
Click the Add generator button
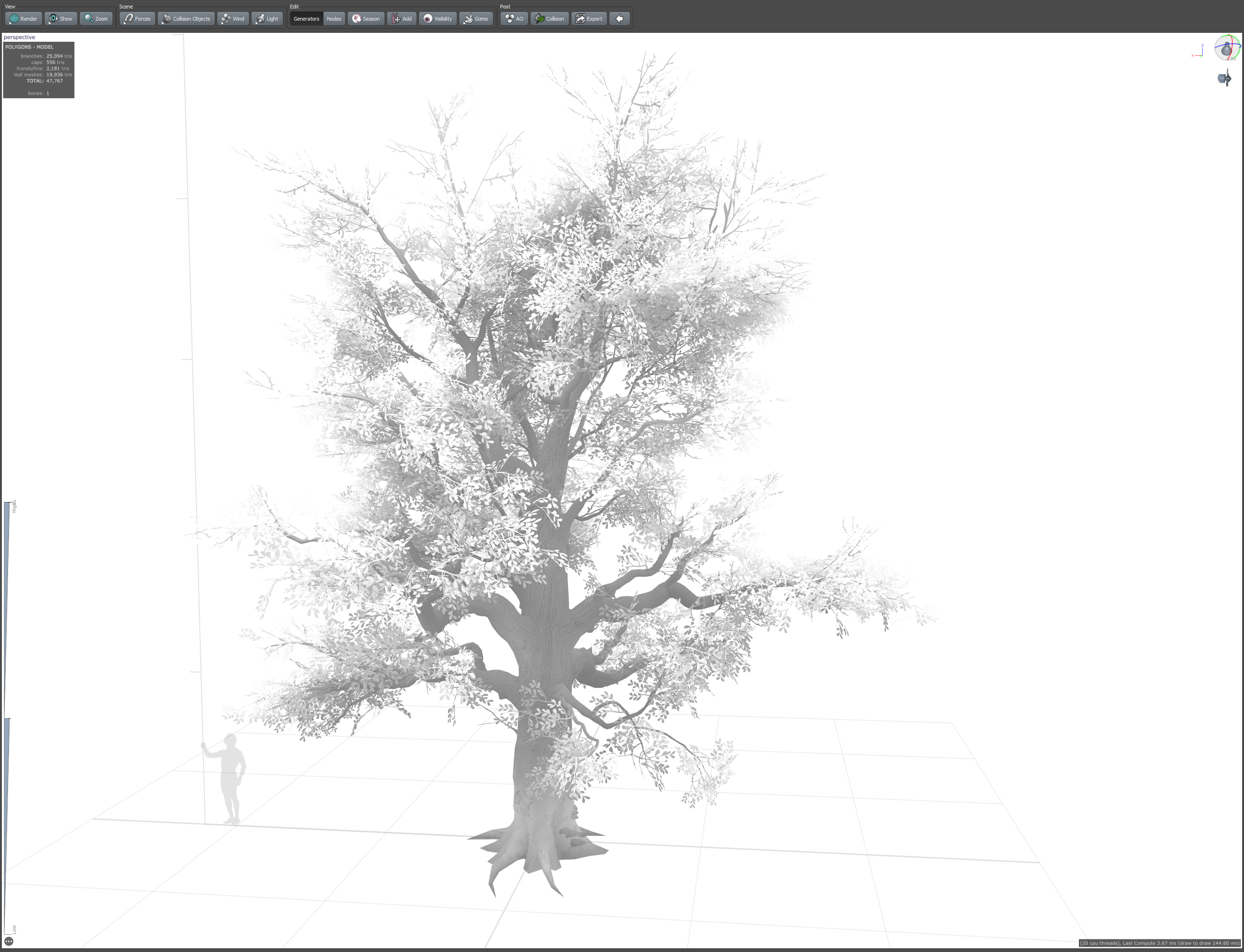coord(402,19)
